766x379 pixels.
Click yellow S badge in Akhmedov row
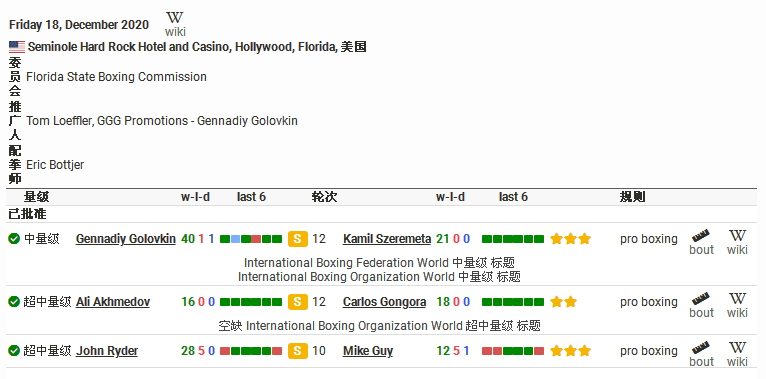click(x=298, y=302)
